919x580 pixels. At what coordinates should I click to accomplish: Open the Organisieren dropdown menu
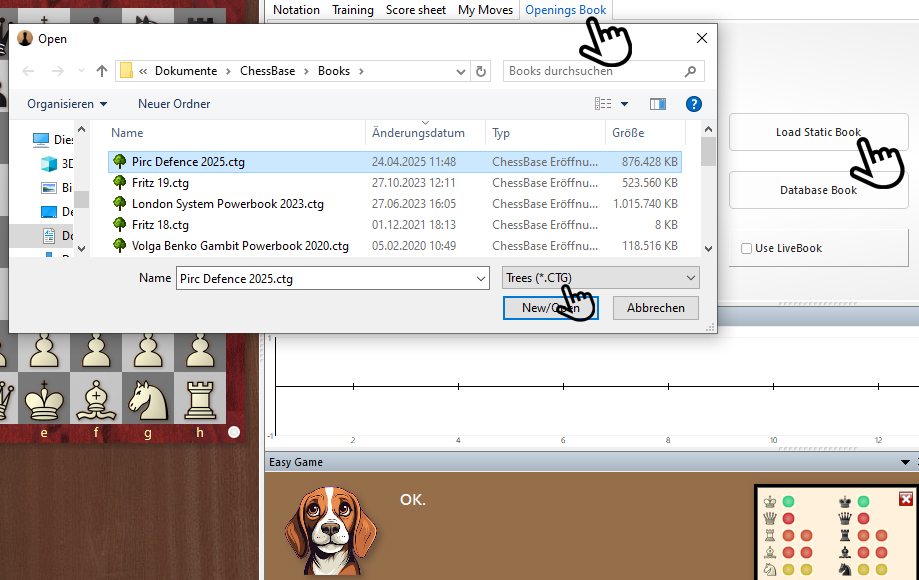[x=67, y=104]
